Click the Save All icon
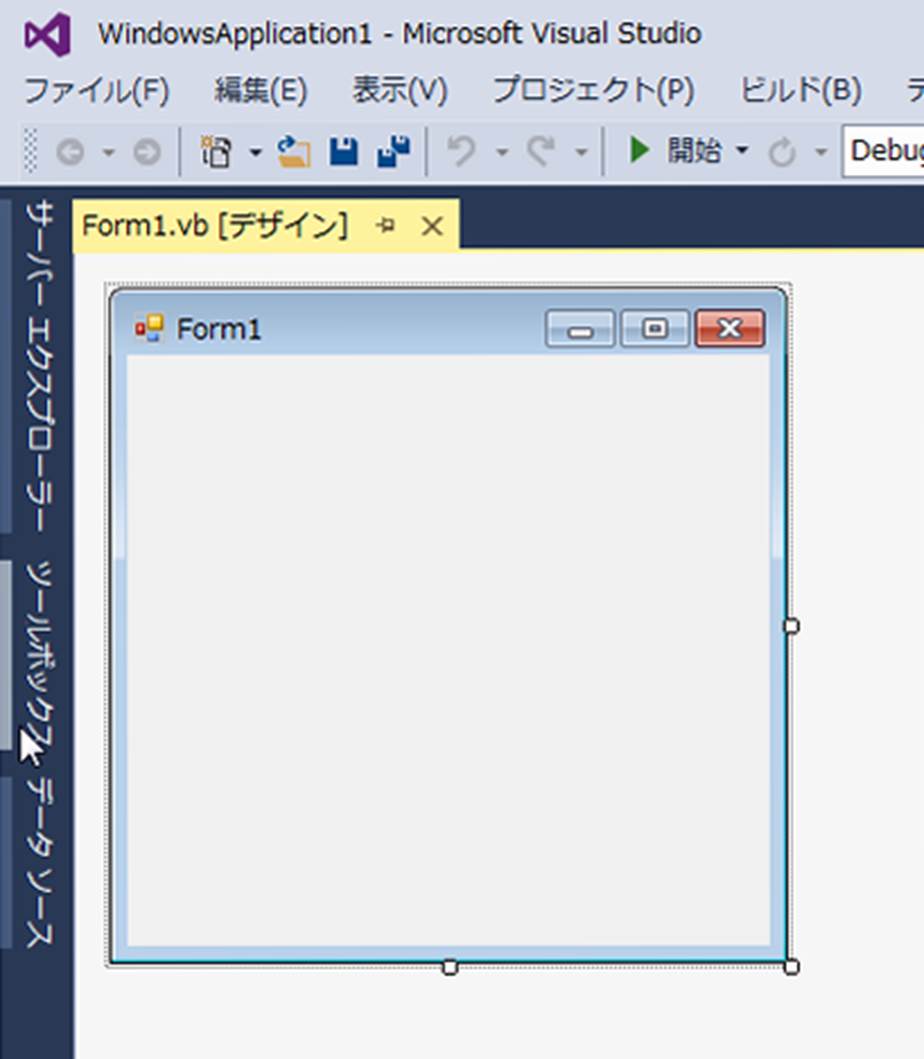 point(393,152)
